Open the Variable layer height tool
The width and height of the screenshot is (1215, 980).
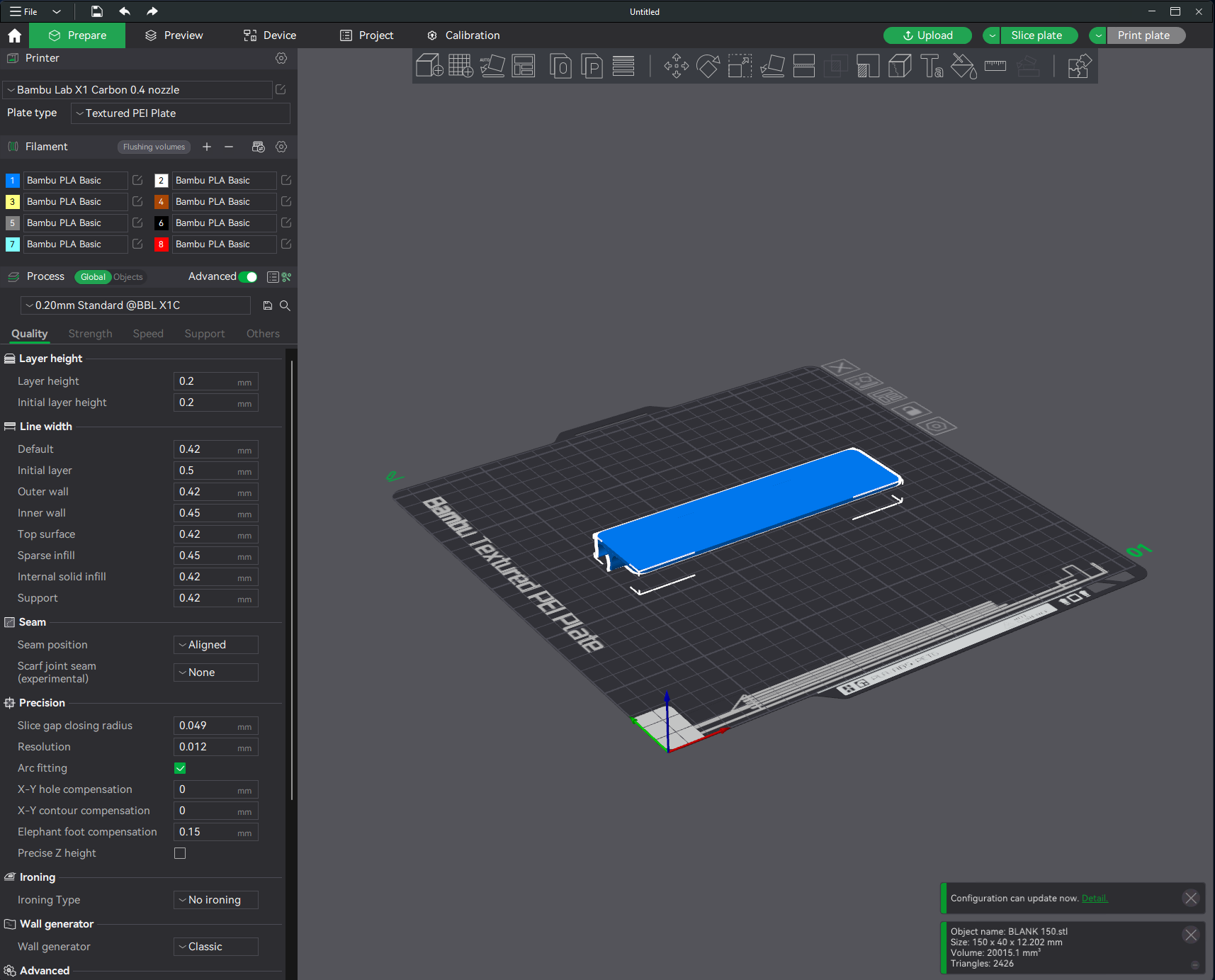click(x=623, y=66)
